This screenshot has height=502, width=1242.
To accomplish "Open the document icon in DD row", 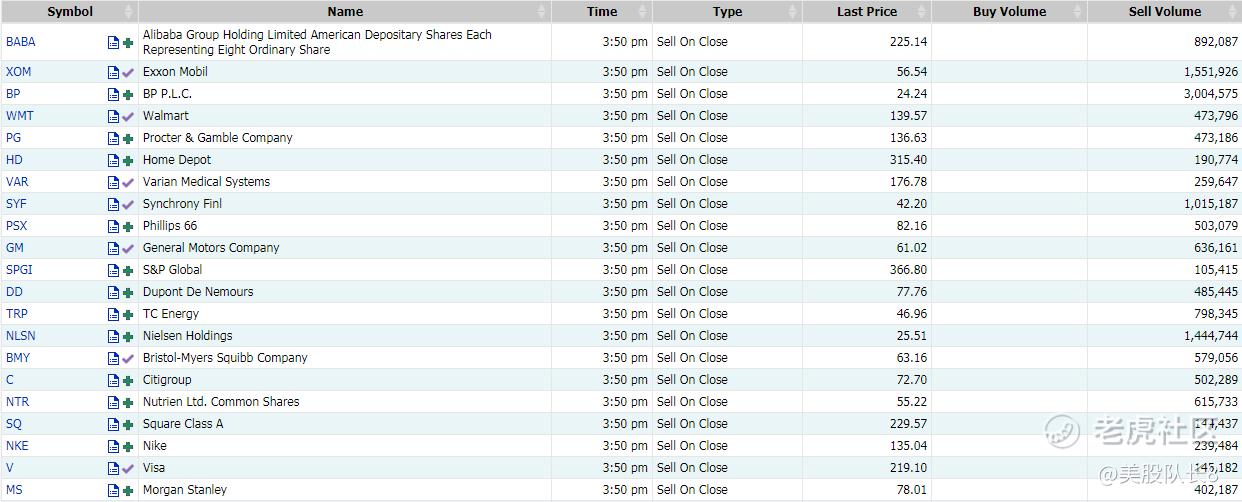I will (x=113, y=292).
